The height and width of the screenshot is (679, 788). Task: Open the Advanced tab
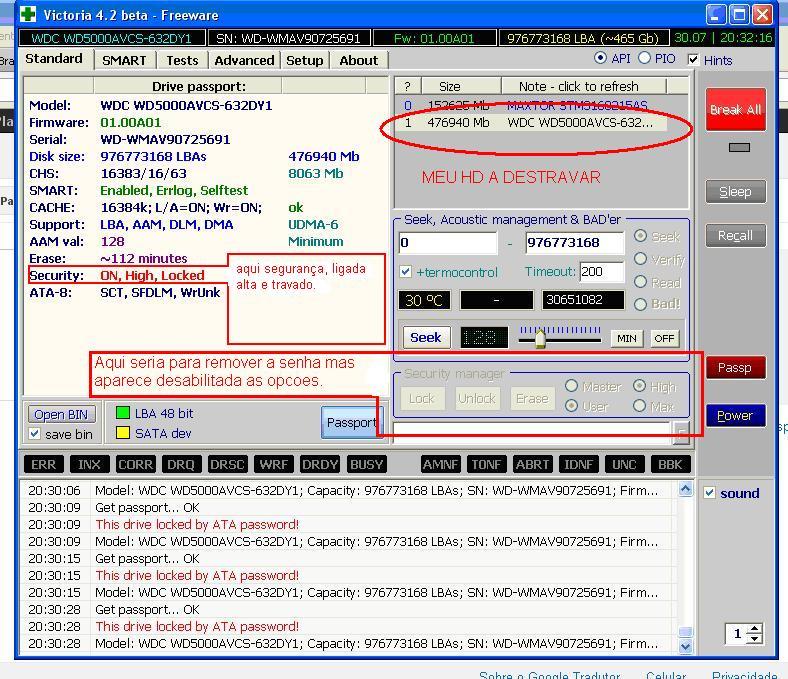tap(244, 60)
